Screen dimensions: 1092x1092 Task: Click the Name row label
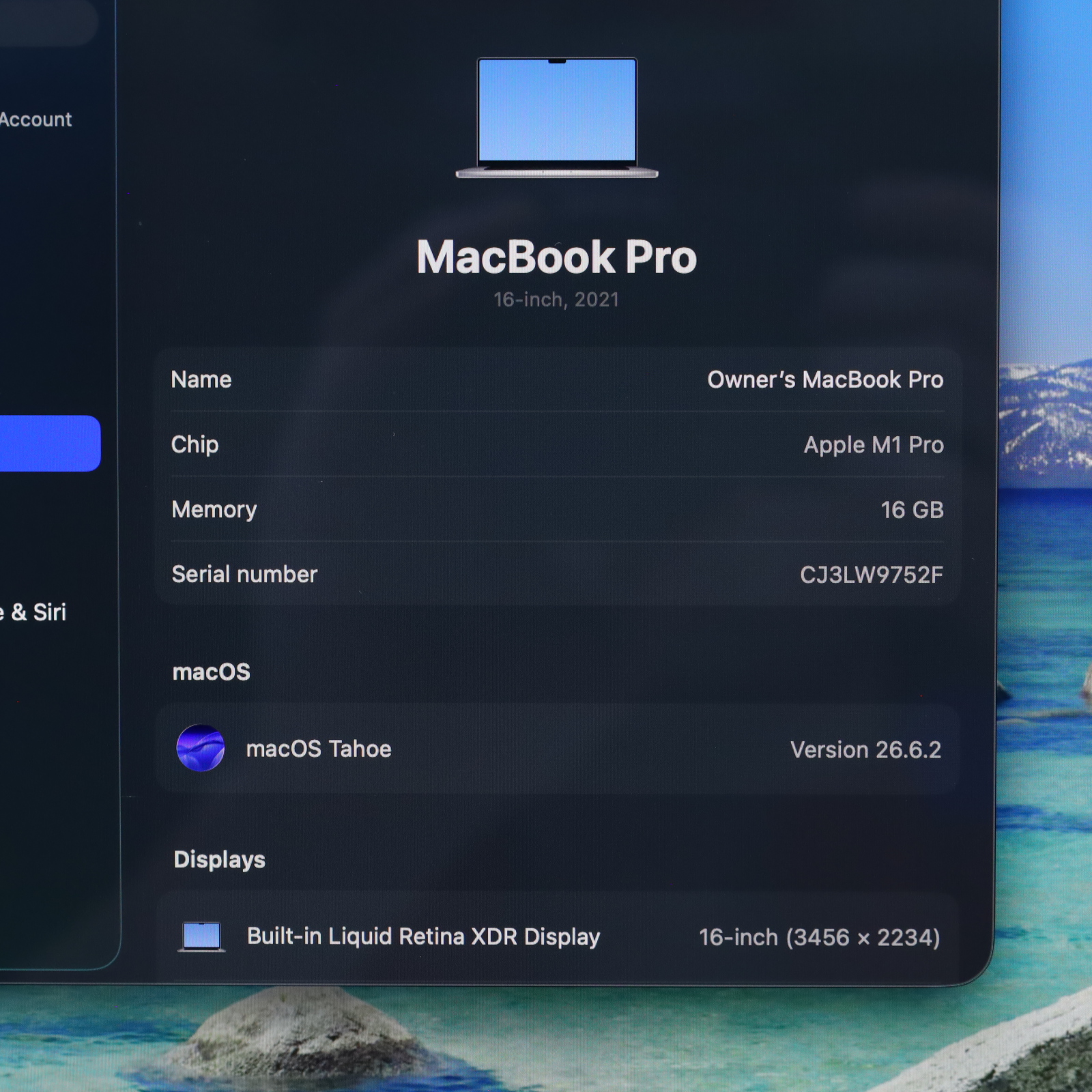click(201, 379)
